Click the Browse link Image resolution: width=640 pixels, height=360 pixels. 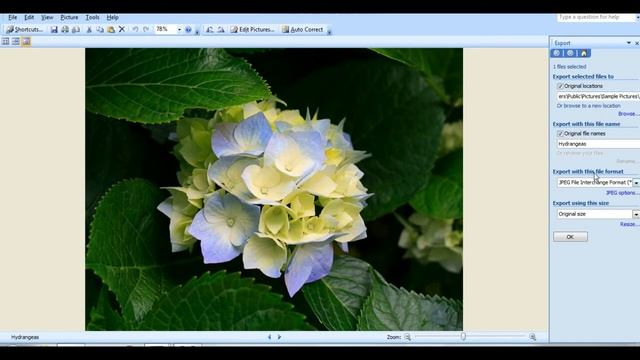pos(628,114)
